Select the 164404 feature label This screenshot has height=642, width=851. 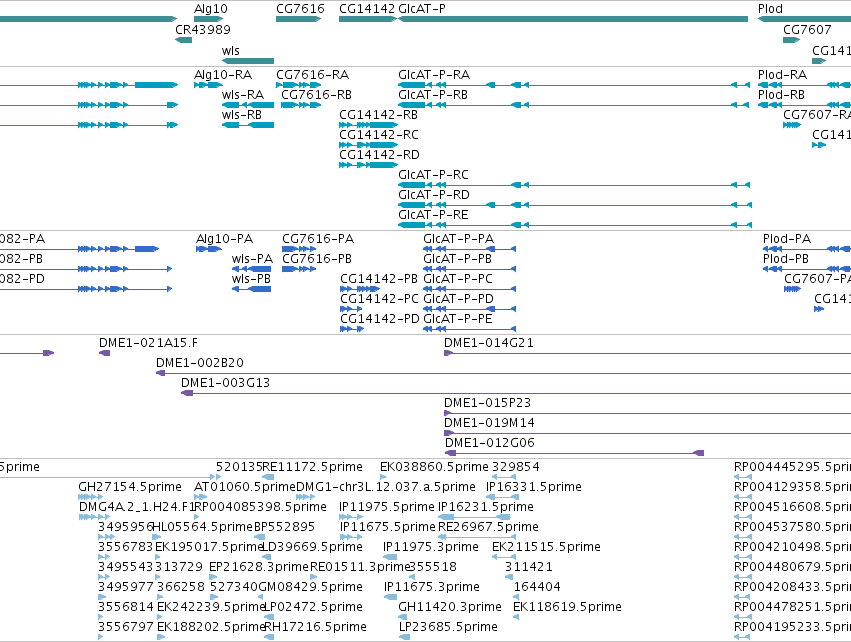click(537, 587)
